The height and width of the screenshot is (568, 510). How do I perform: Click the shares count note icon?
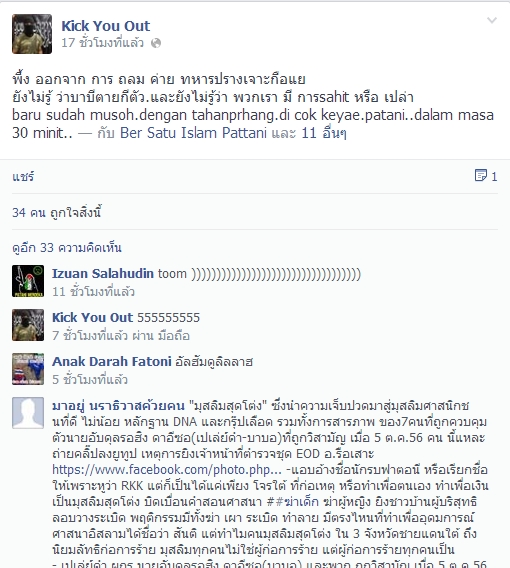(481, 176)
